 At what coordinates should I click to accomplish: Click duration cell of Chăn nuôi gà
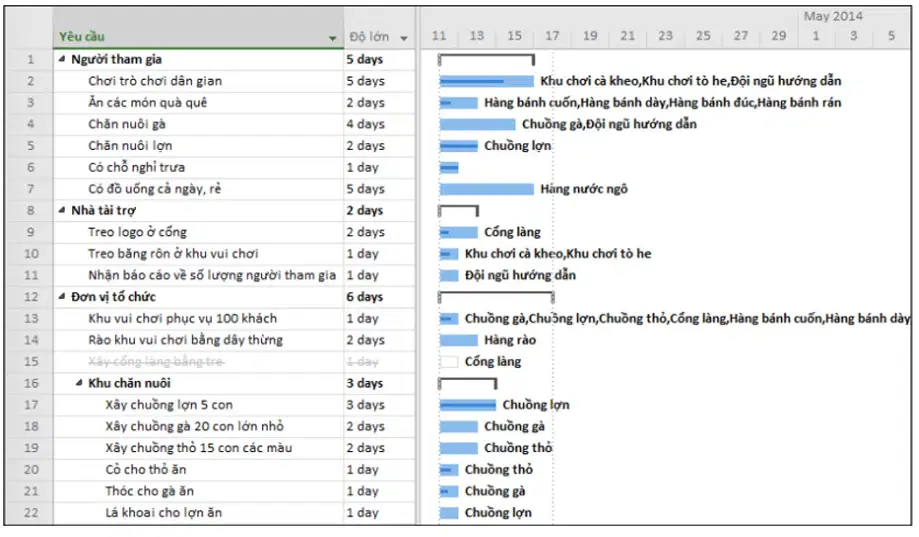click(379, 124)
